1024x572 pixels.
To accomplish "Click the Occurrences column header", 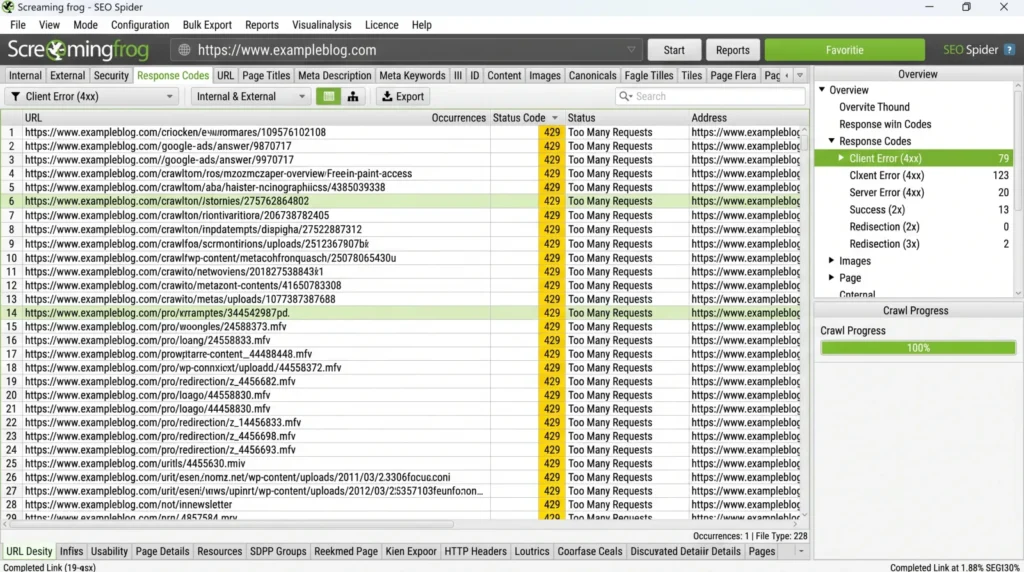I will click(458, 118).
